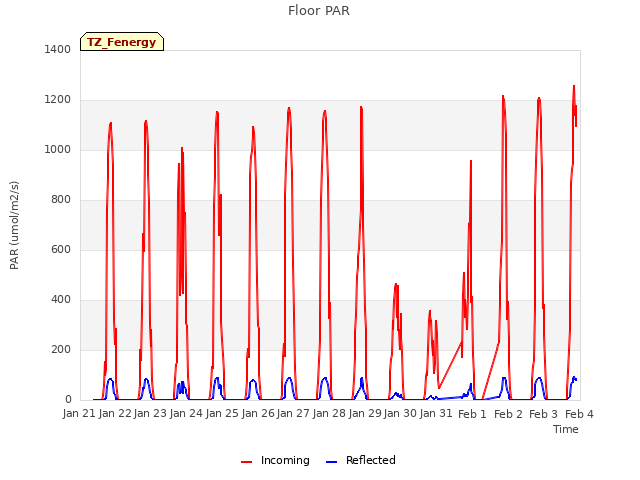640x480 pixels.
Task: Click the red Incoming legend swatch
Action: [247, 462]
